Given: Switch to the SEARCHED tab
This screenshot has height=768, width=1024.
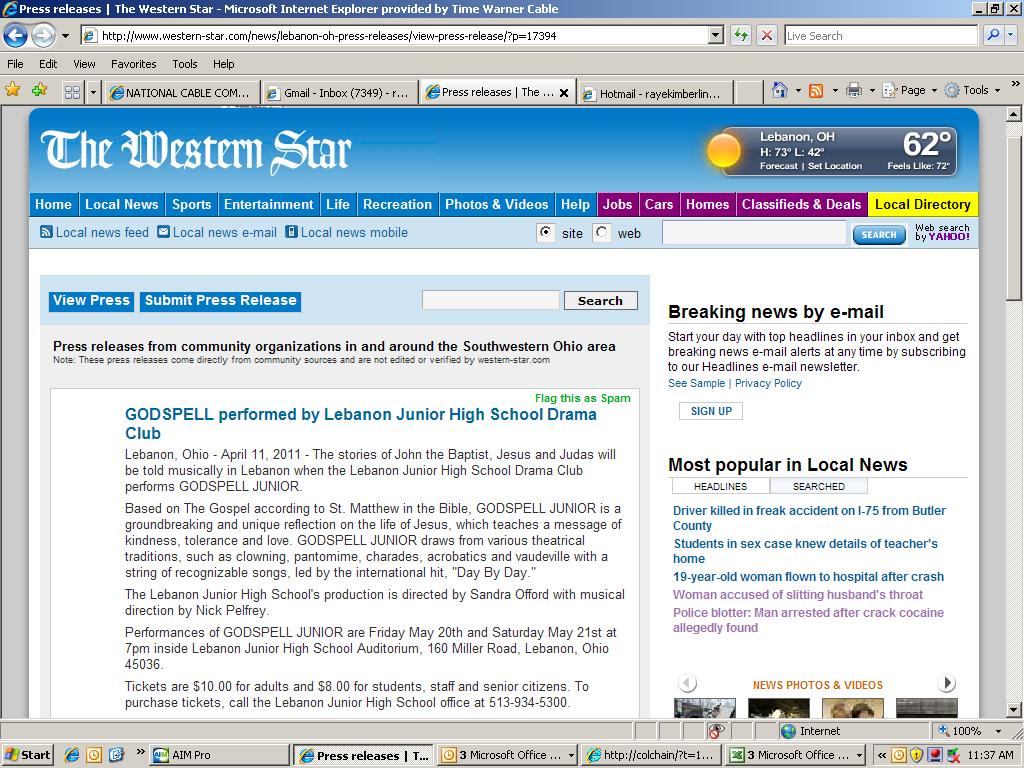Looking at the screenshot, I should (x=818, y=487).
